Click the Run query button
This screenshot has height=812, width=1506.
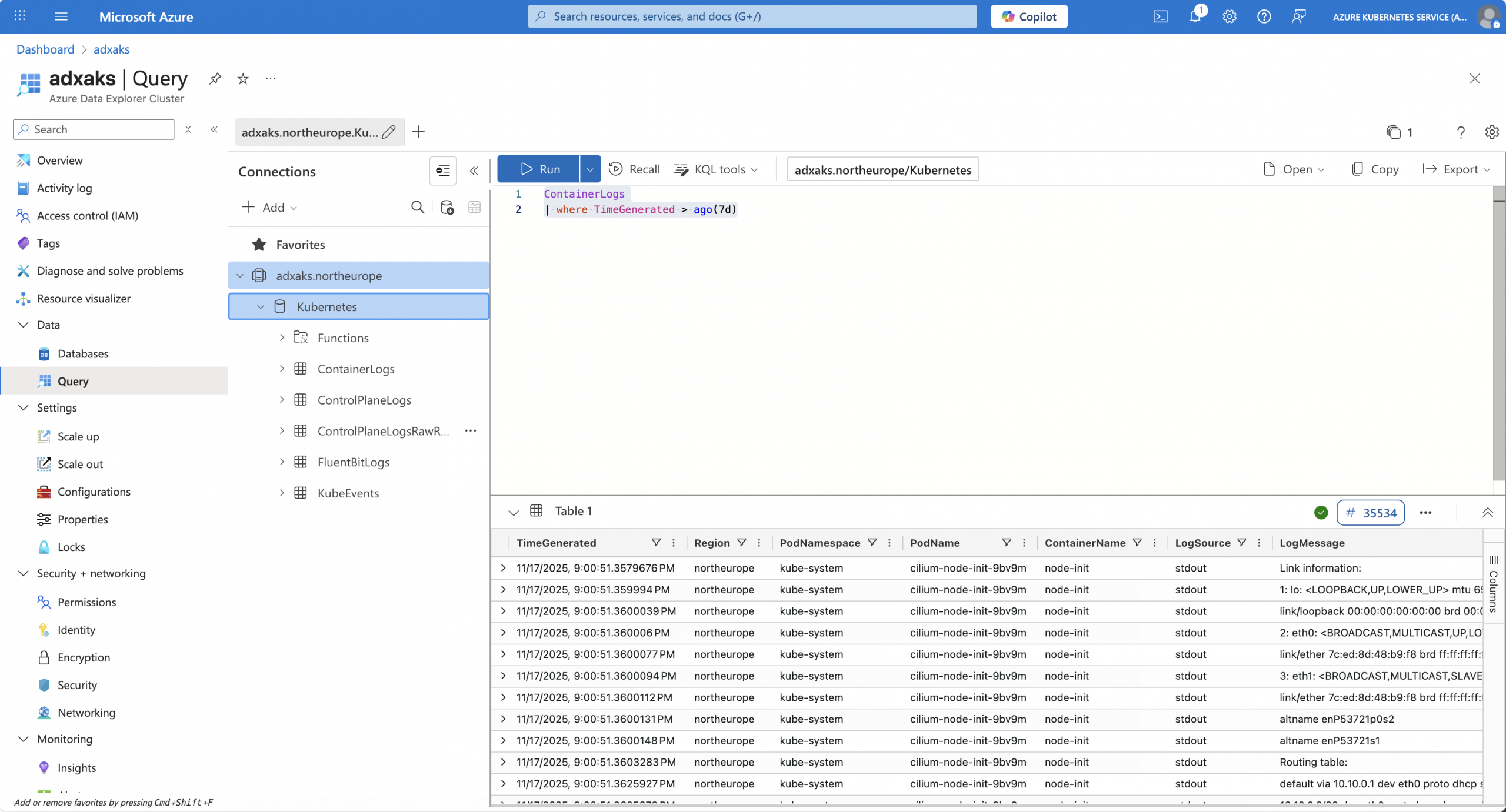click(x=539, y=169)
